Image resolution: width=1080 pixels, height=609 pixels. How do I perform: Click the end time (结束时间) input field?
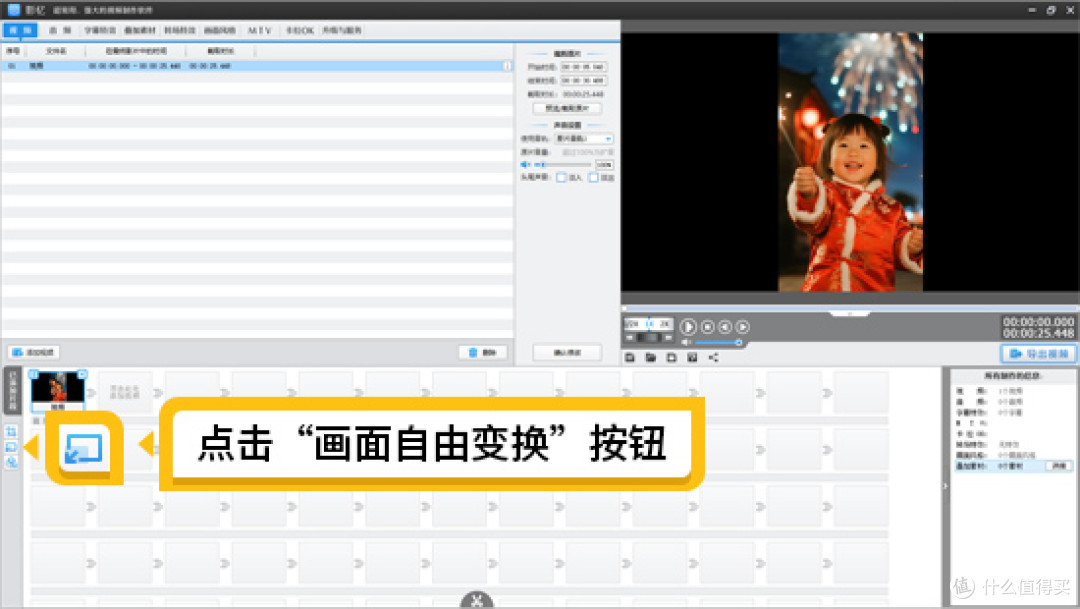(x=583, y=81)
